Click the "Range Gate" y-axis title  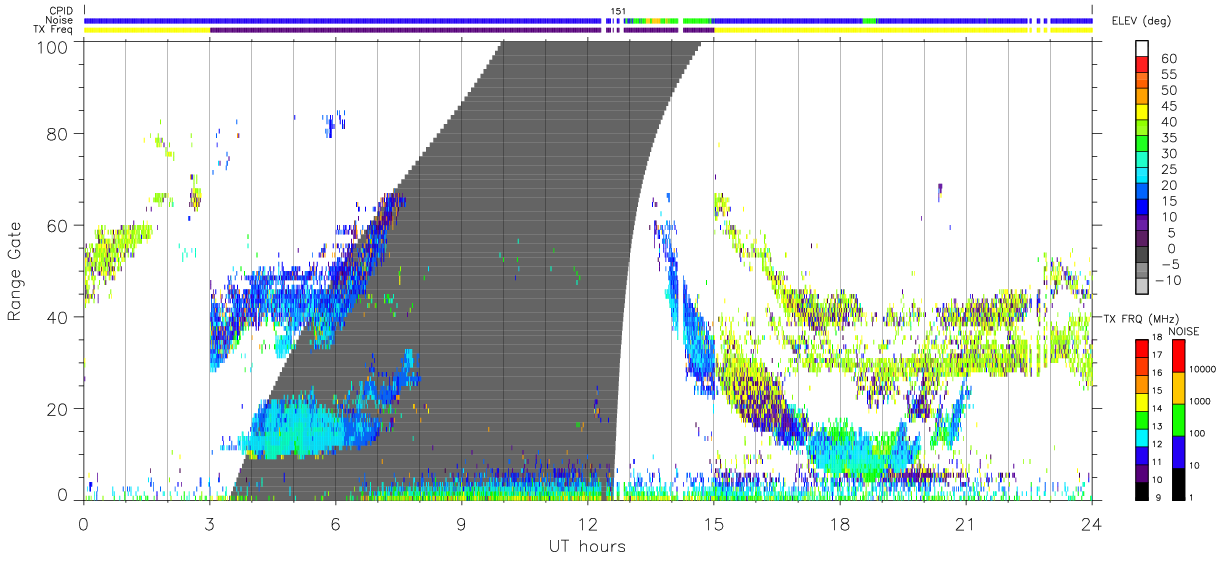tap(15, 272)
